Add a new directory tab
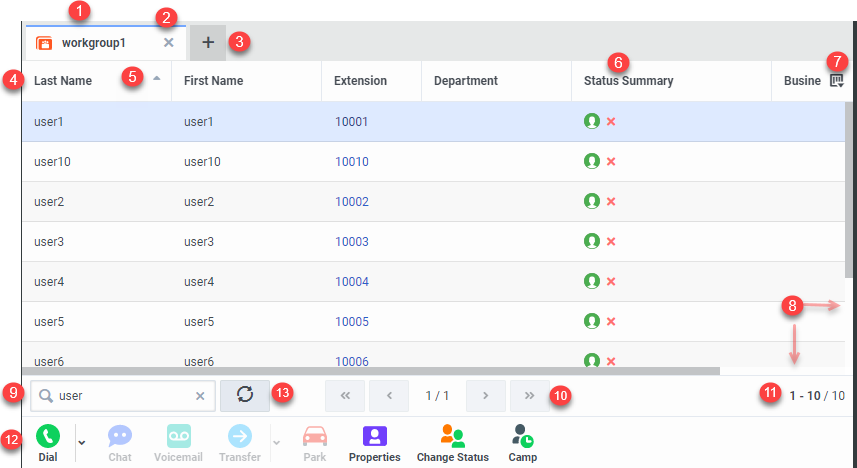857x468 pixels. [208, 43]
